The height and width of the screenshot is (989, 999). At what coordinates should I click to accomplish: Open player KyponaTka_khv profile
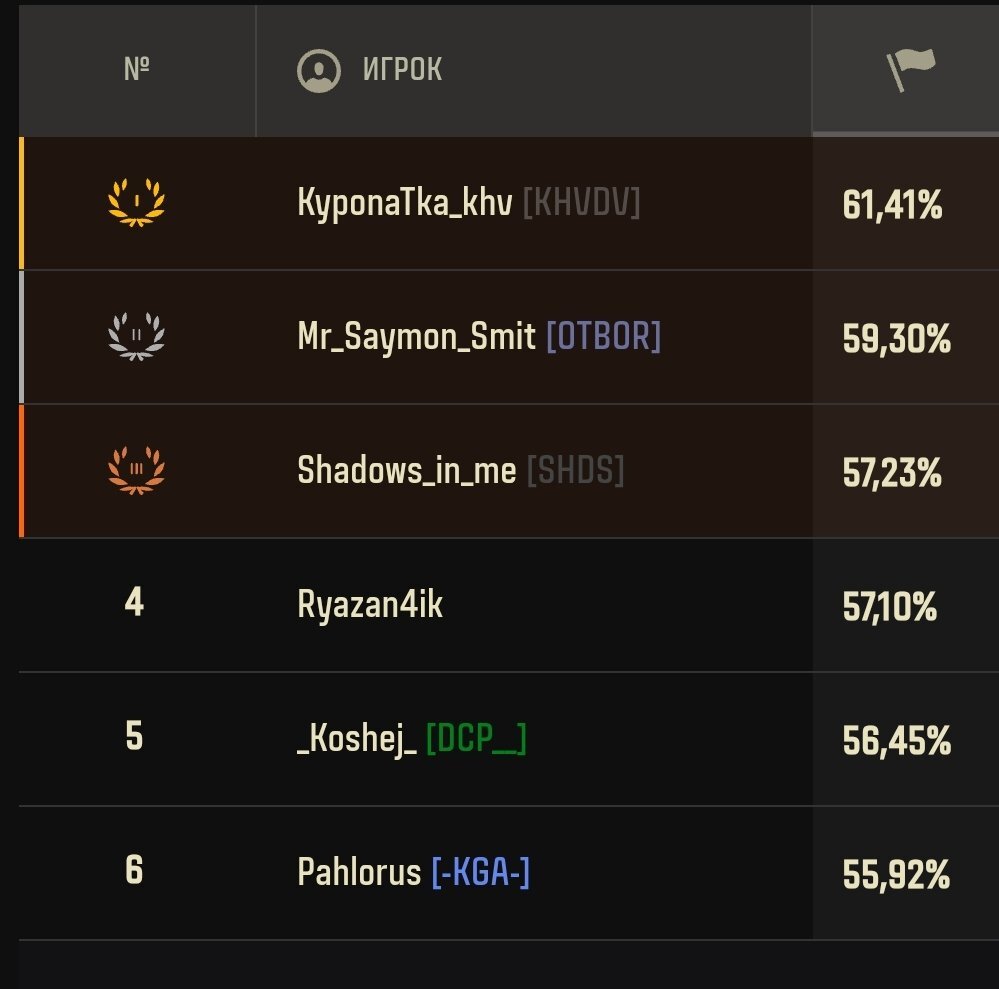pyautogui.click(x=405, y=203)
